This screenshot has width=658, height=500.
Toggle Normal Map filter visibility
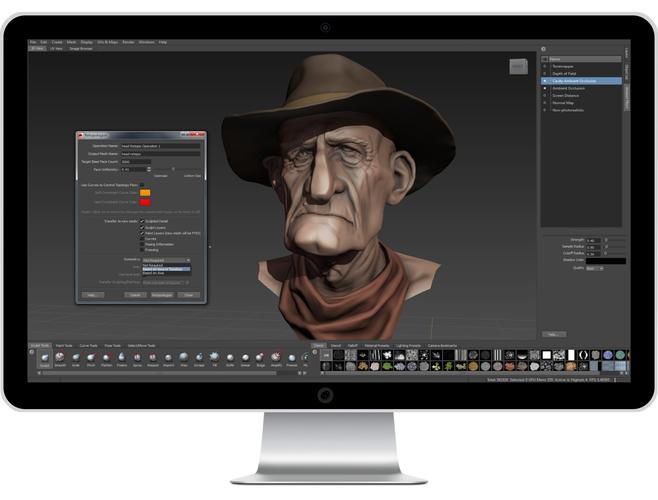[545, 103]
